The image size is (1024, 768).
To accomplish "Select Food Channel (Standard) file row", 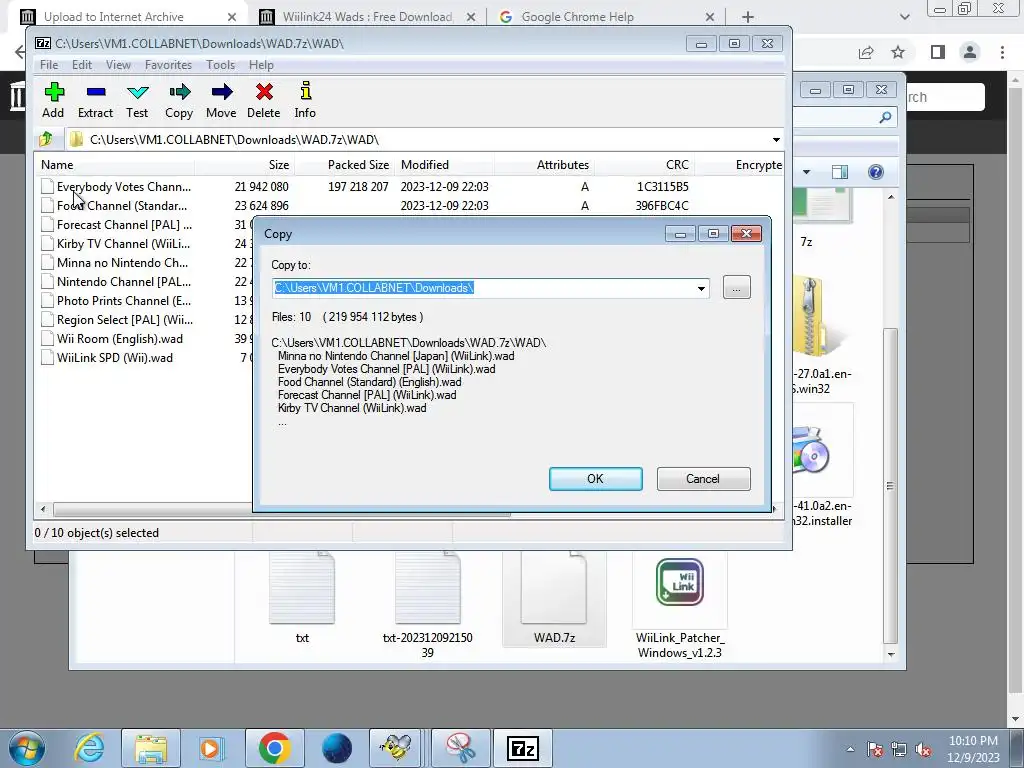I will pos(409,206).
